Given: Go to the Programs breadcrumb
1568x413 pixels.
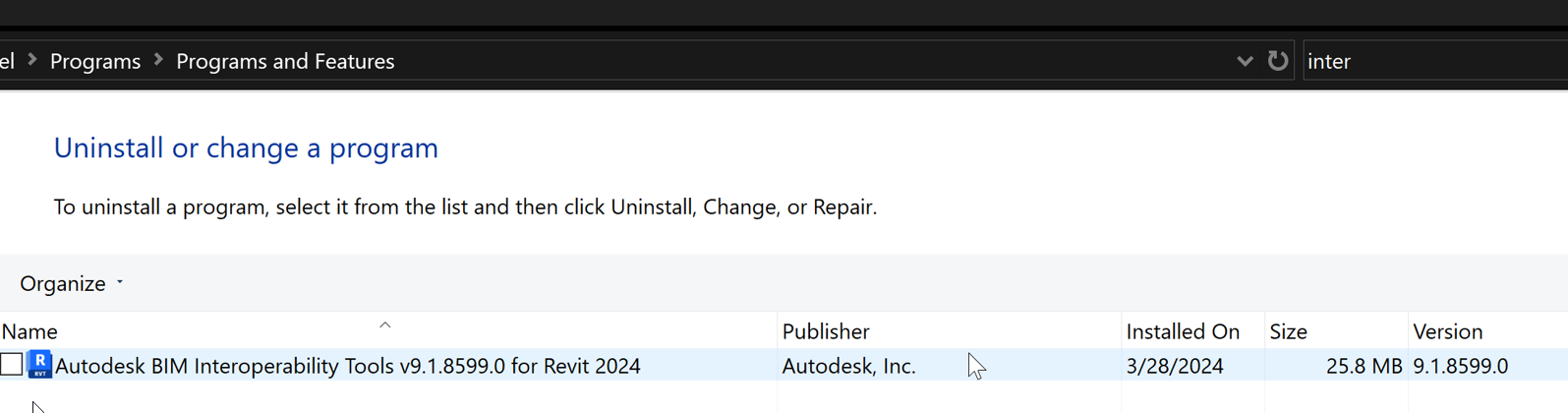Looking at the screenshot, I should (x=95, y=61).
